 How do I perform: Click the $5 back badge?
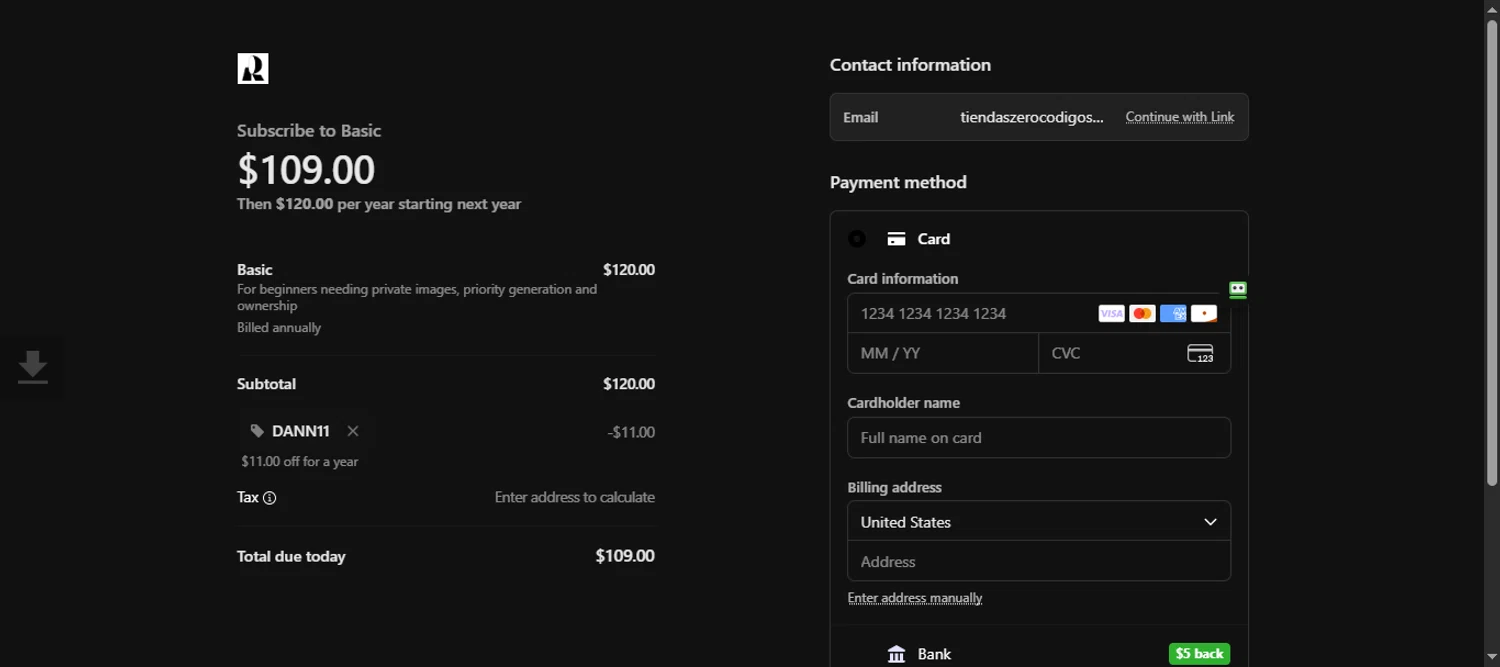click(1199, 654)
